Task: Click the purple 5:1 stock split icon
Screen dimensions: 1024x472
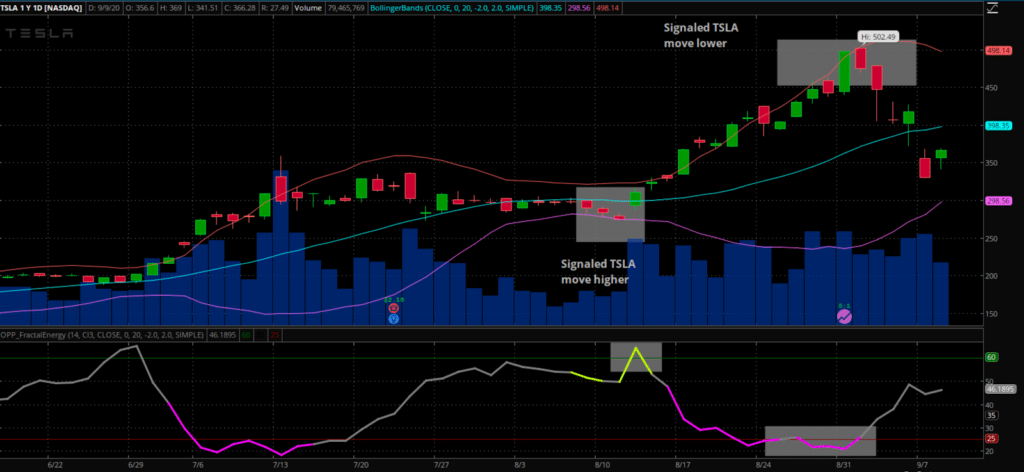Action: 844,317
